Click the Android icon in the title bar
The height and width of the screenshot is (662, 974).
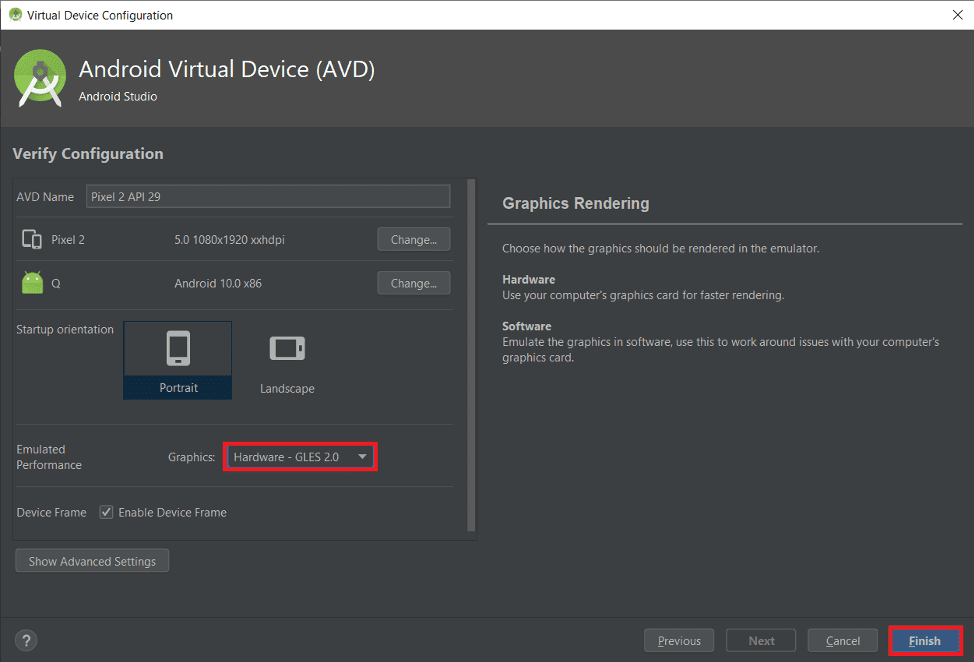(x=13, y=15)
